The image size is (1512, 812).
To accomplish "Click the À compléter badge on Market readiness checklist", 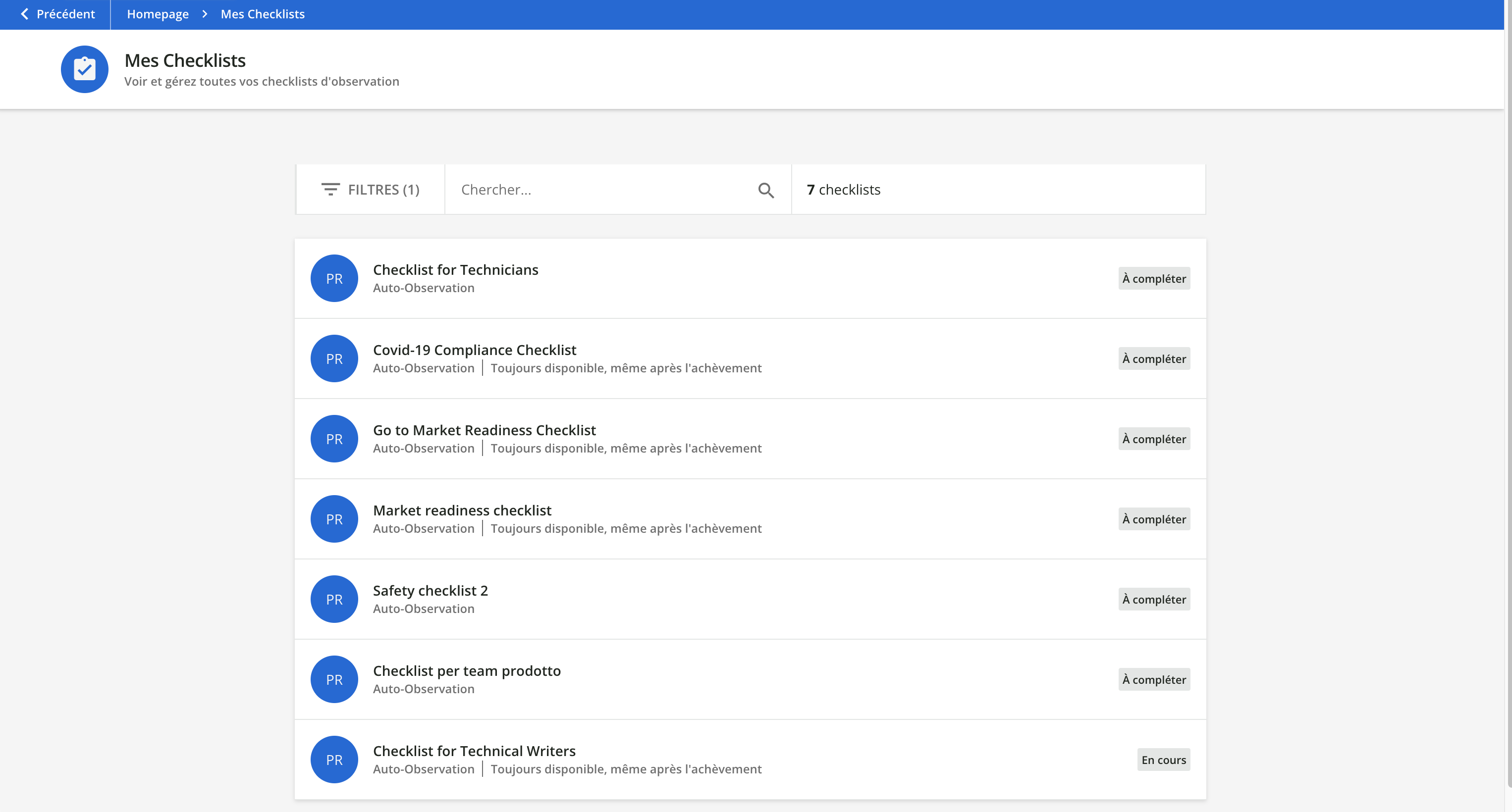I will point(1153,519).
